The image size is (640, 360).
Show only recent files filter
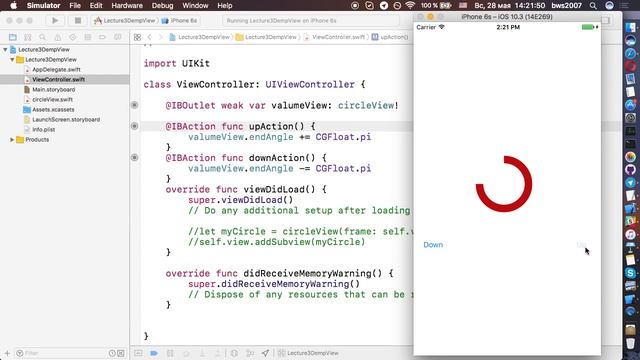(112, 353)
